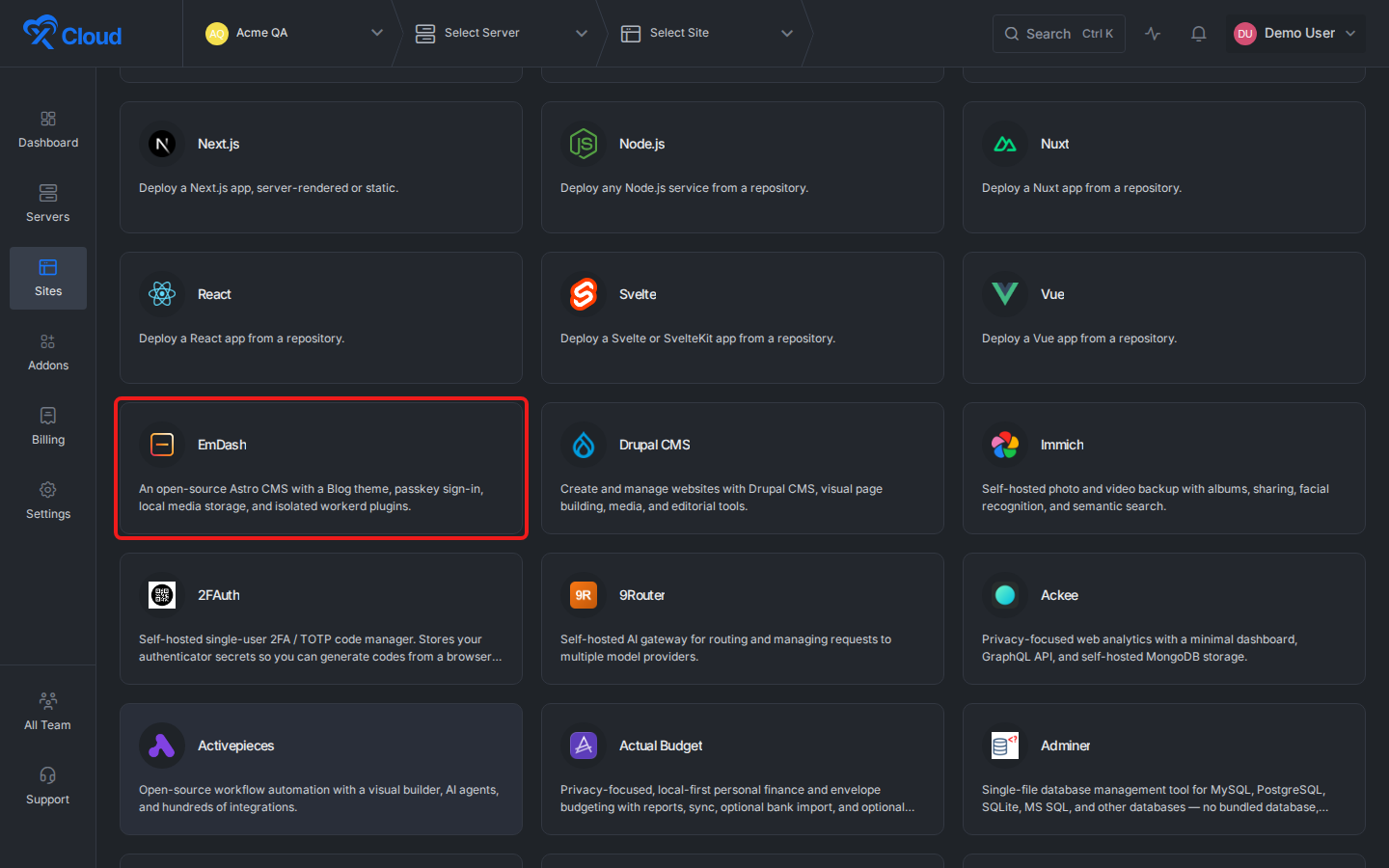Open Addons in the sidebar
The image size is (1389, 868).
[48, 352]
